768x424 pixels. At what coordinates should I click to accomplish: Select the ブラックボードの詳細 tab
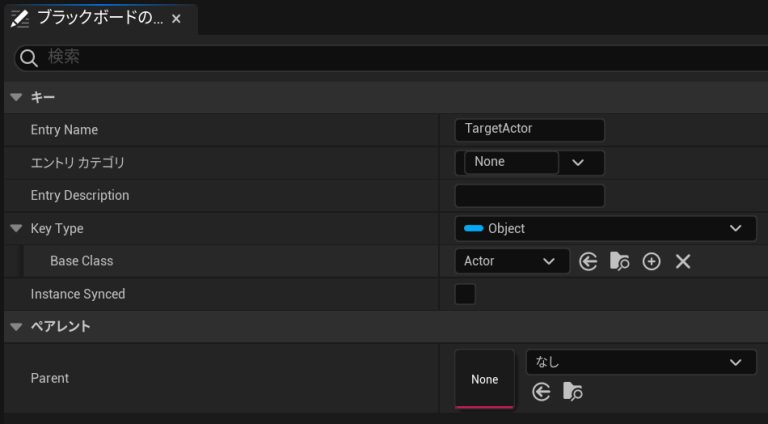98,18
